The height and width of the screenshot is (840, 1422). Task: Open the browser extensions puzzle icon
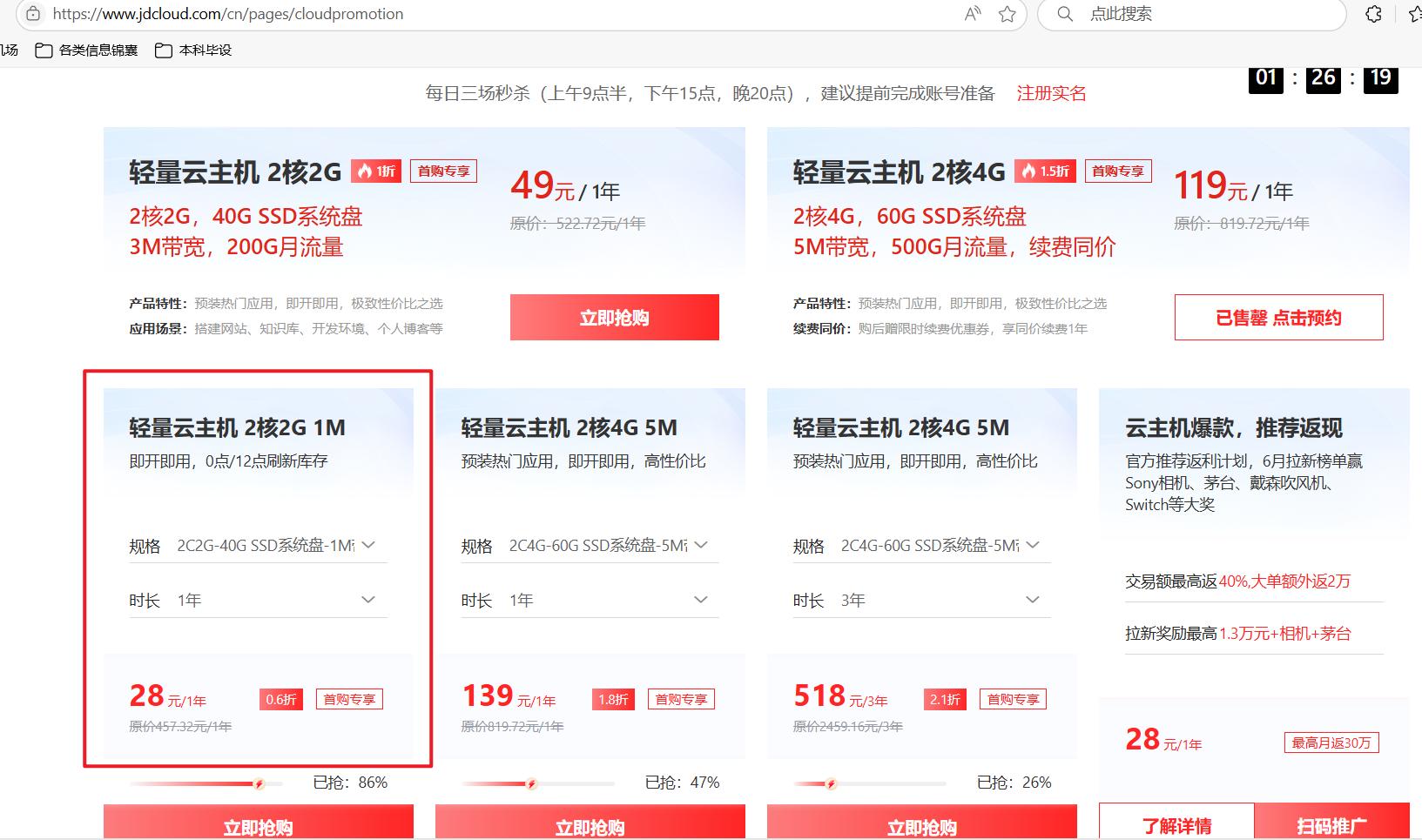coord(1373,14)
